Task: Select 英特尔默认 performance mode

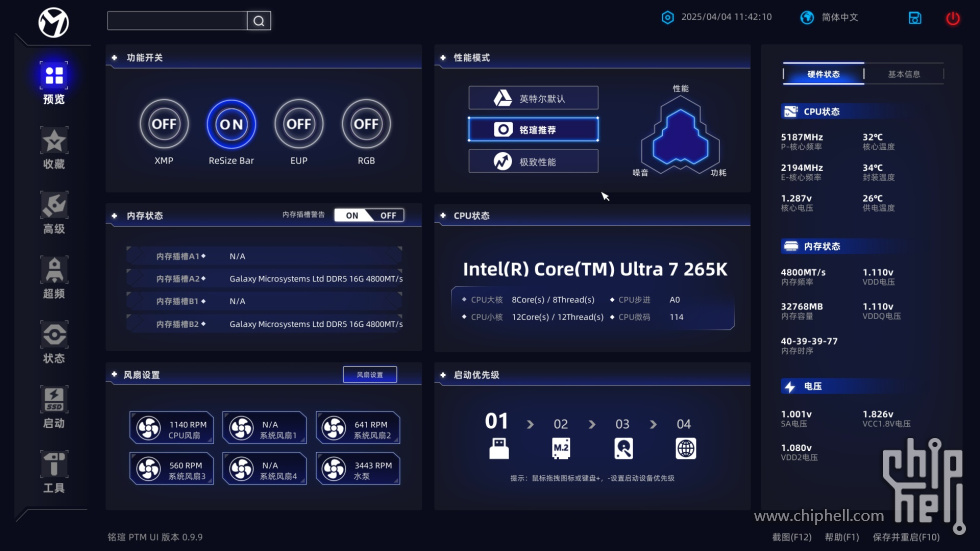Action: (533, 98)
